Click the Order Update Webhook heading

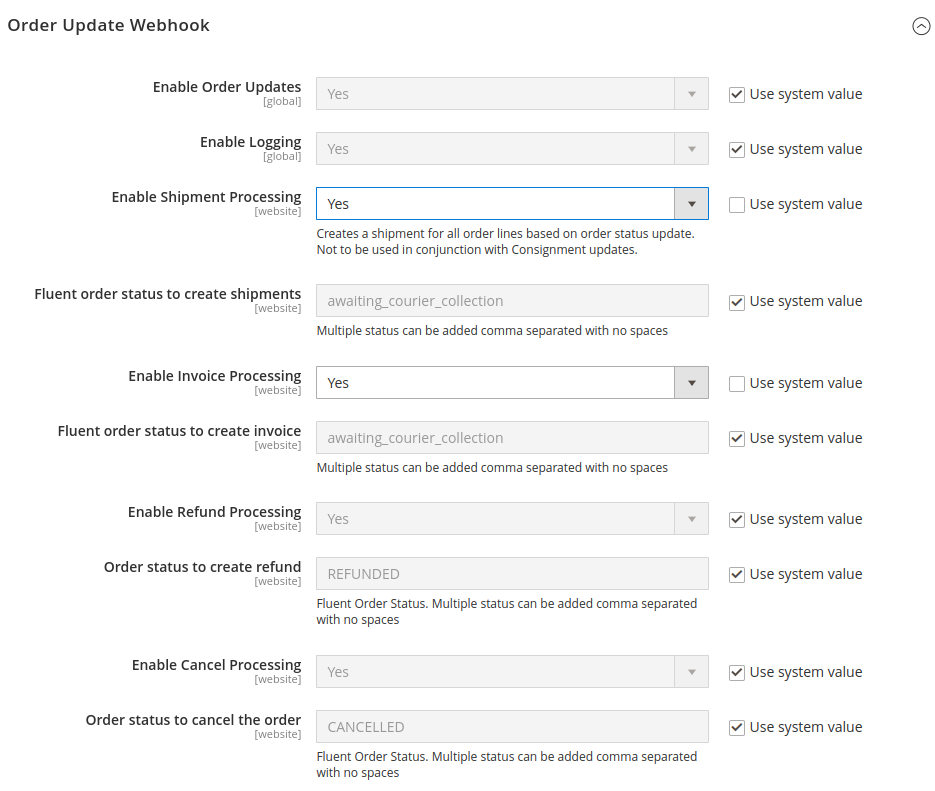109,26
